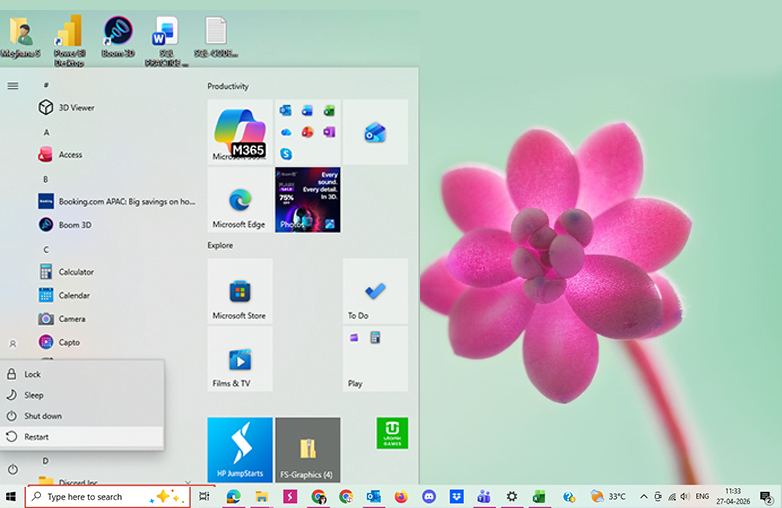This screenshot has width=782, height=508.
Task: Open OneDrive in the Office tile folder
Action: [286, 132]
